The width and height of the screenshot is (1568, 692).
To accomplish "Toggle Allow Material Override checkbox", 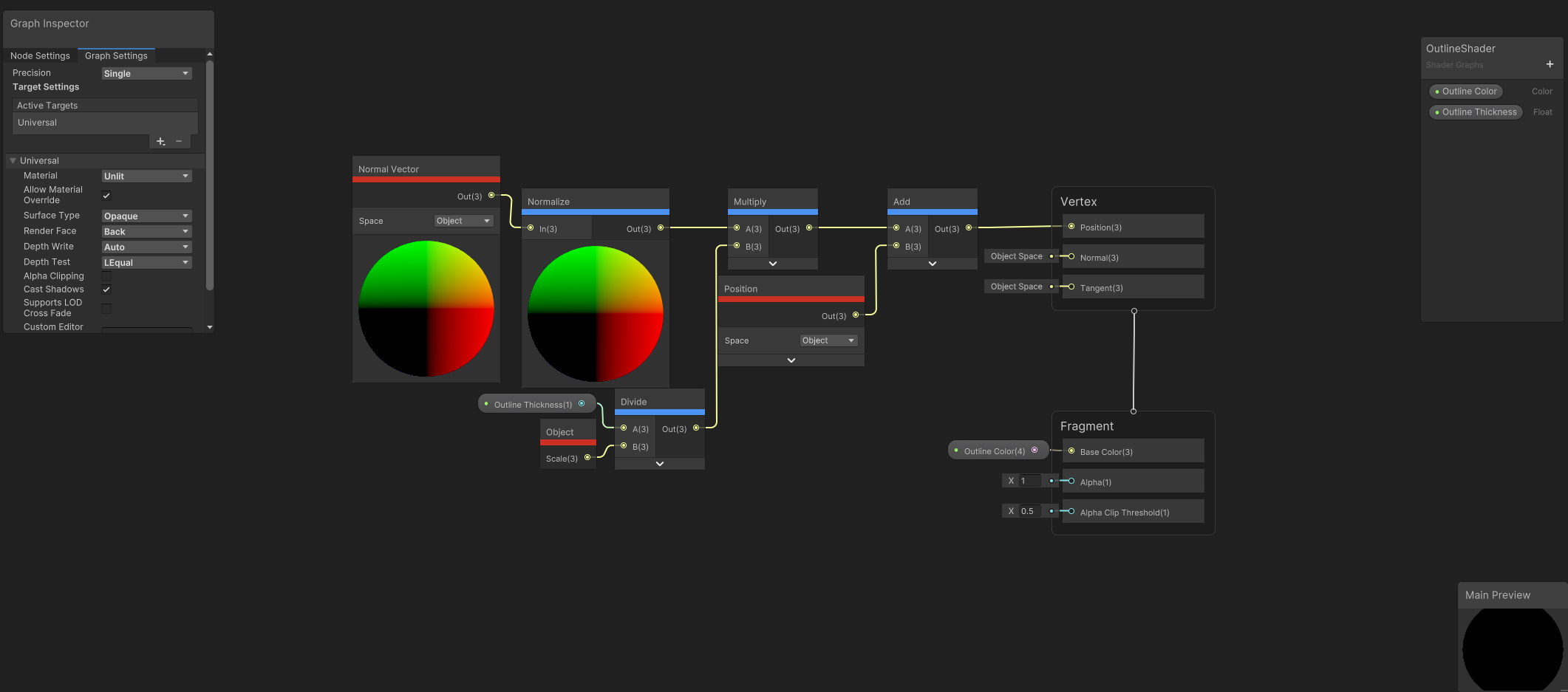I will (106, 195).
